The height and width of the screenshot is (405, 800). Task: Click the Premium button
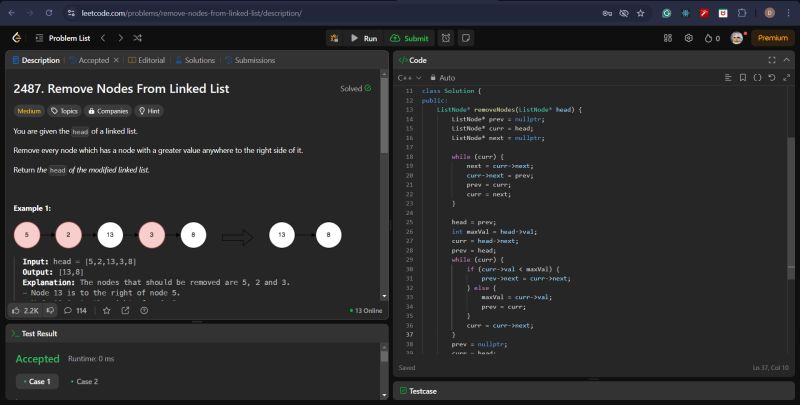click(x=772, y=38)
